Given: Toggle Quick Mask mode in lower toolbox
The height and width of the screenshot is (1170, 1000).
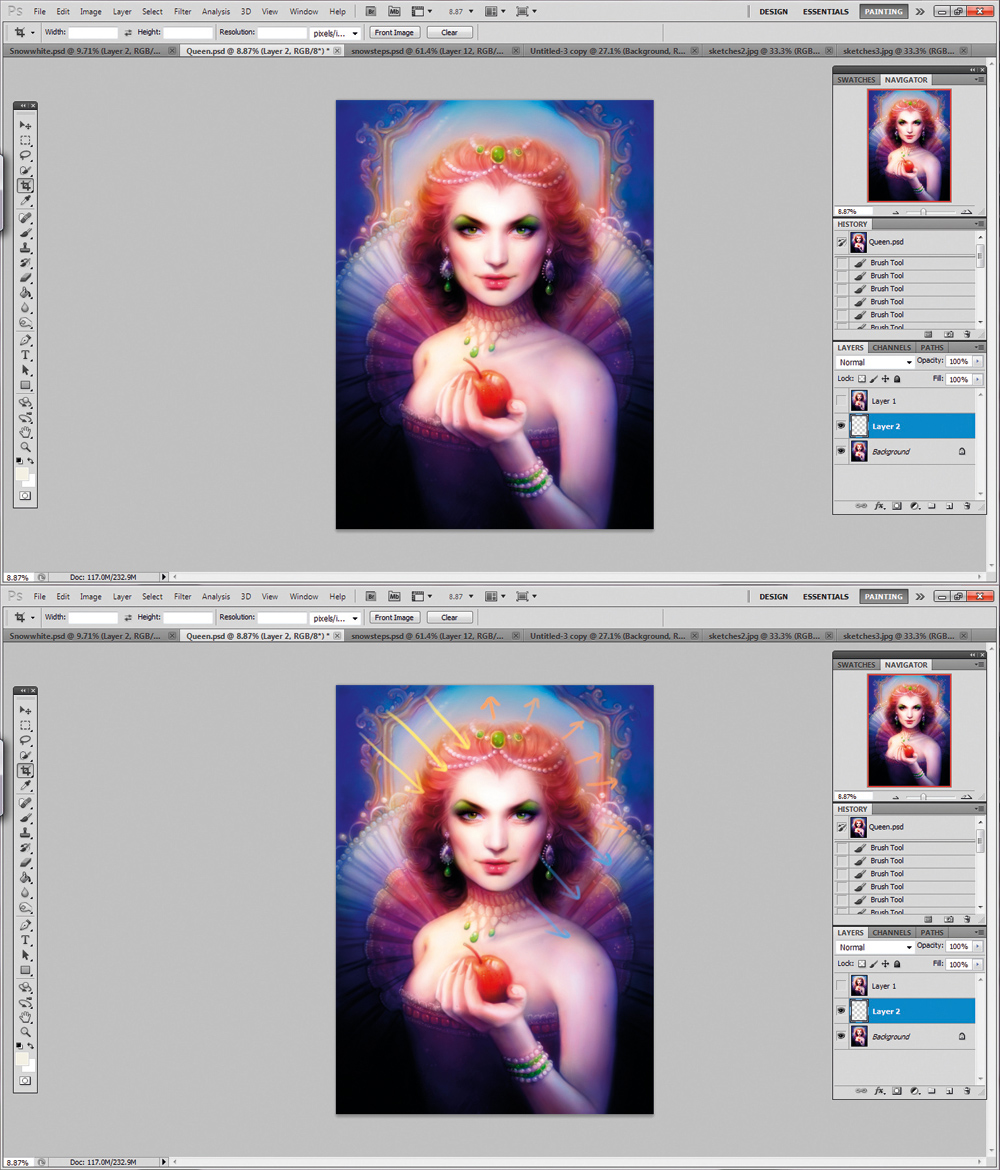Looking at the screenshot, I should pyautogui.click(x=25, y=1080).
